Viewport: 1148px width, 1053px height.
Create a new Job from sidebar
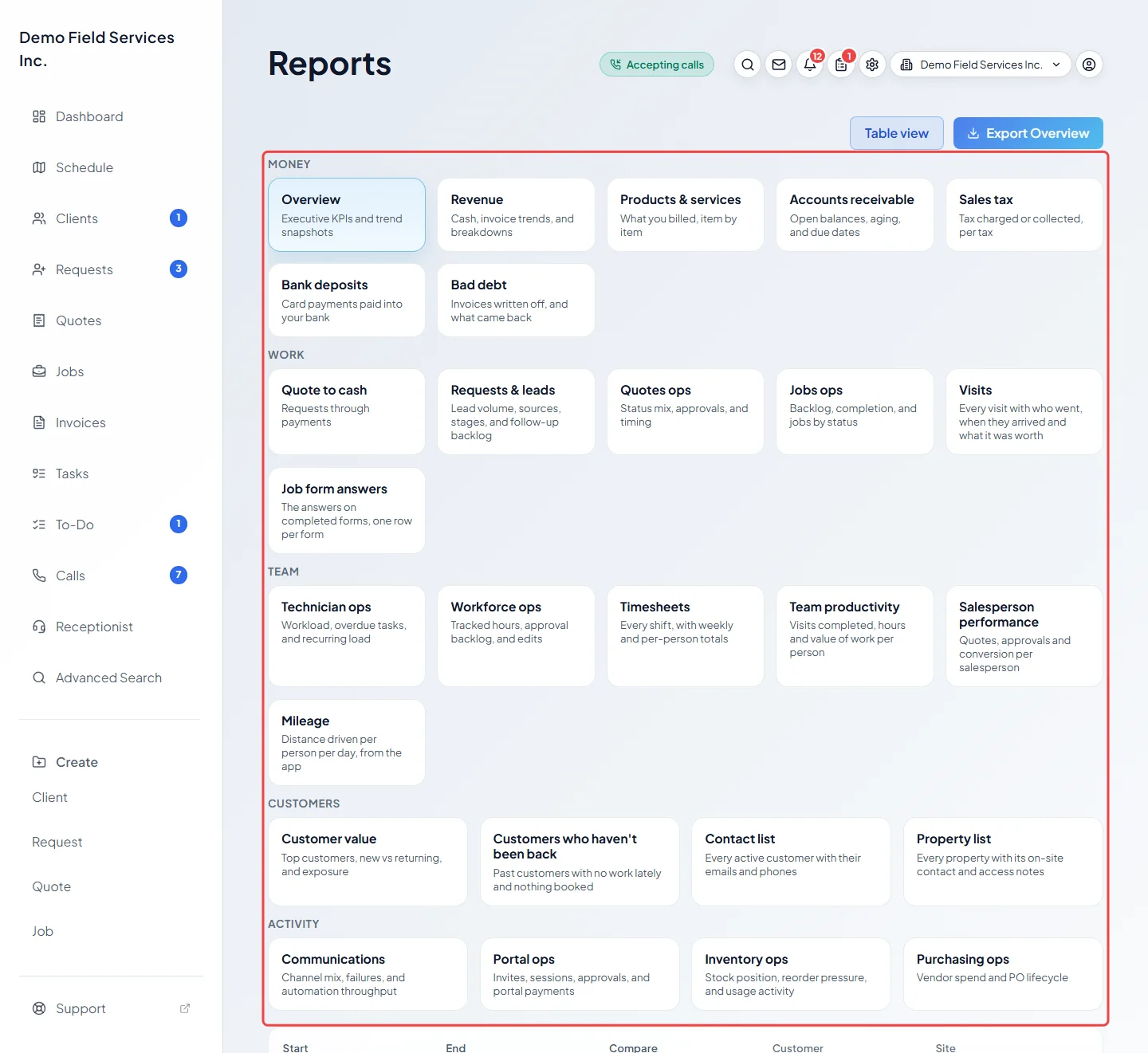pos(43,931)
